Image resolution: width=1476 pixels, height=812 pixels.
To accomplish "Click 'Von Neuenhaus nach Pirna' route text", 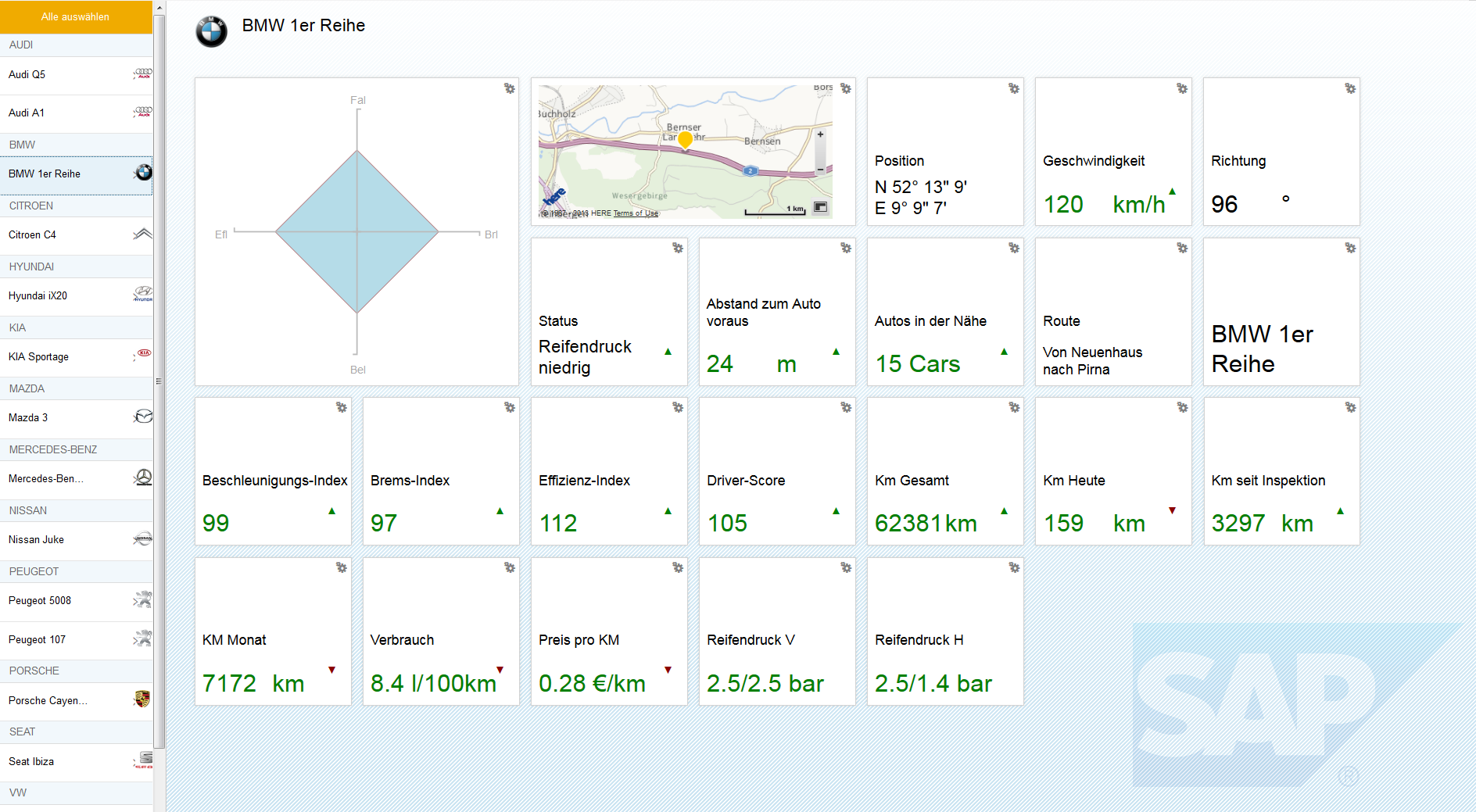I will coord(1092,361).
